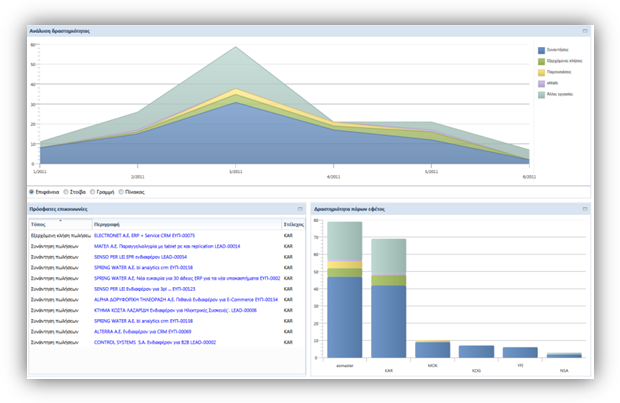Open SENSO PER LEI EPR LEAD-00054 link
The width and height of the screenshot is (620, 403).
point(140,257)
